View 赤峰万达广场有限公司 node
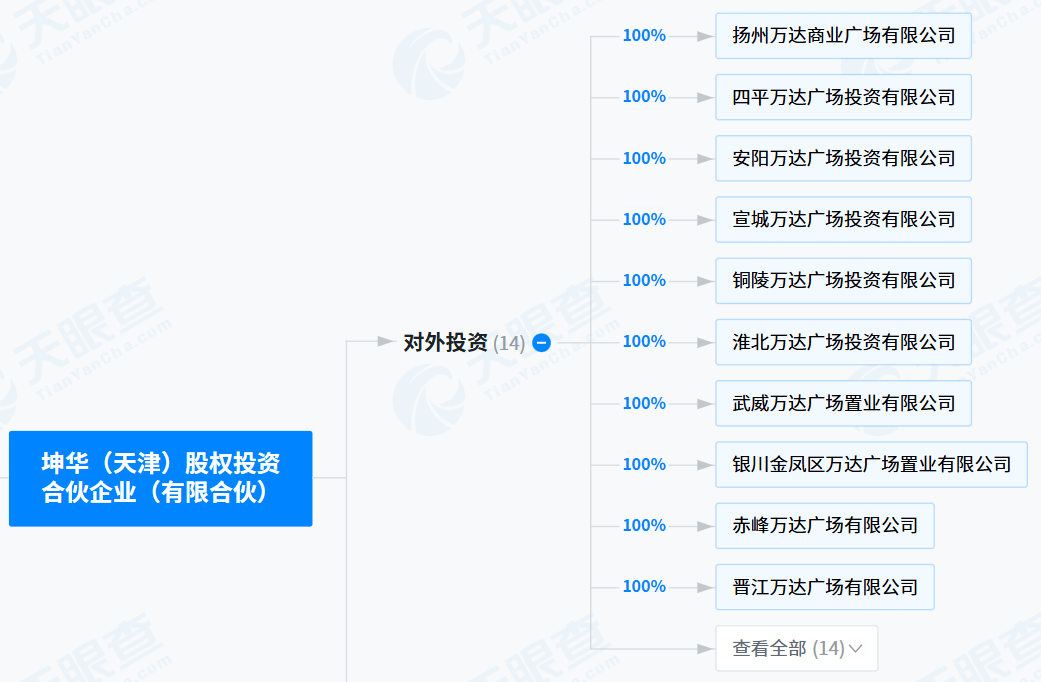This screenshot has height=682, width=1041. tap(824, 525)
